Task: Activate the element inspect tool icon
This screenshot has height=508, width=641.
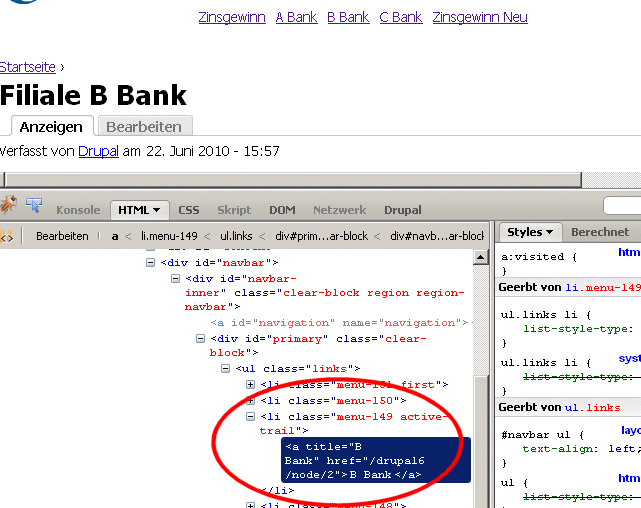Action: (x=34, y=206)
